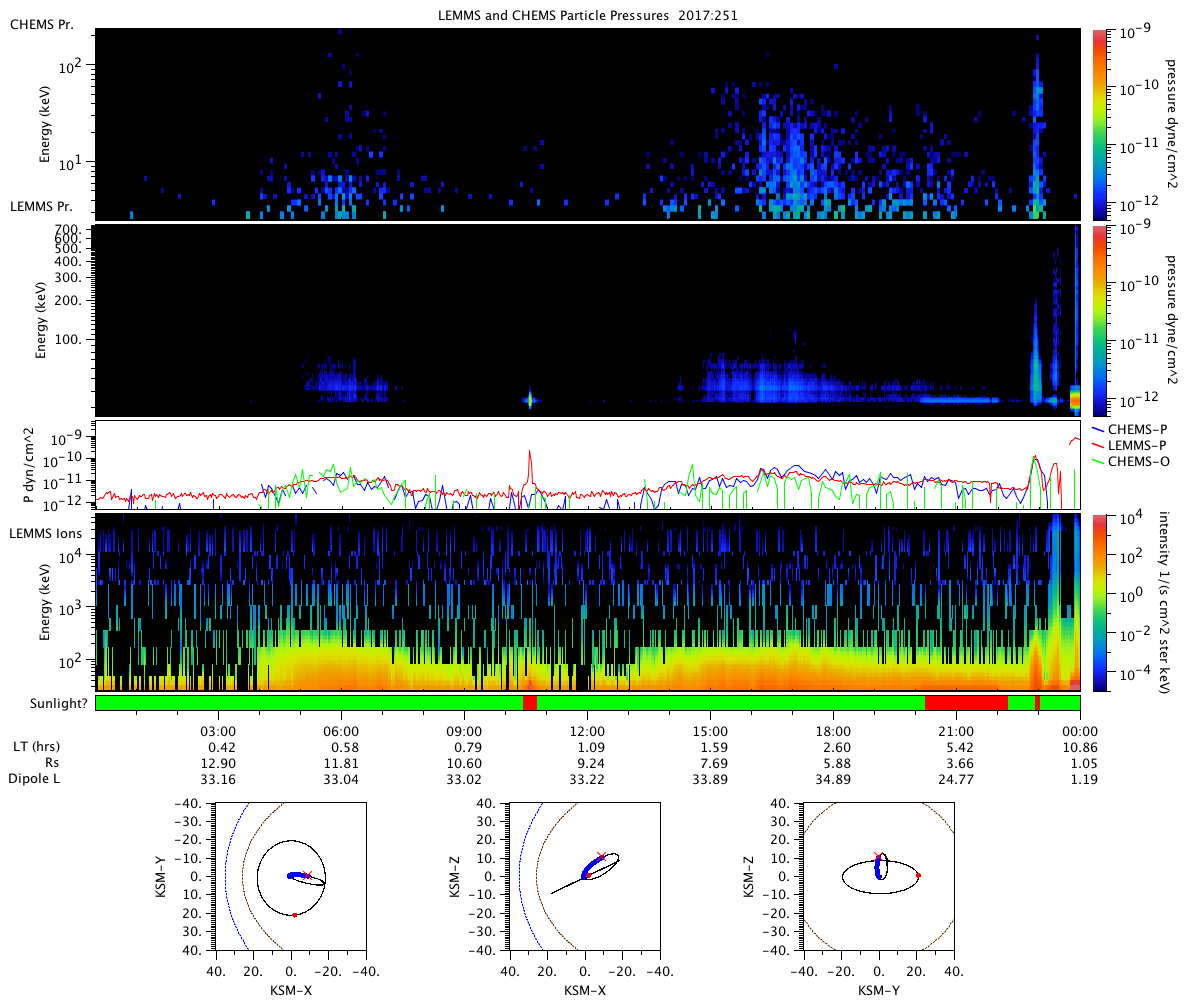Screen dimensions: 1200x1000
Task: Select the 00:00 time tick label
Action: point(1079,732)
